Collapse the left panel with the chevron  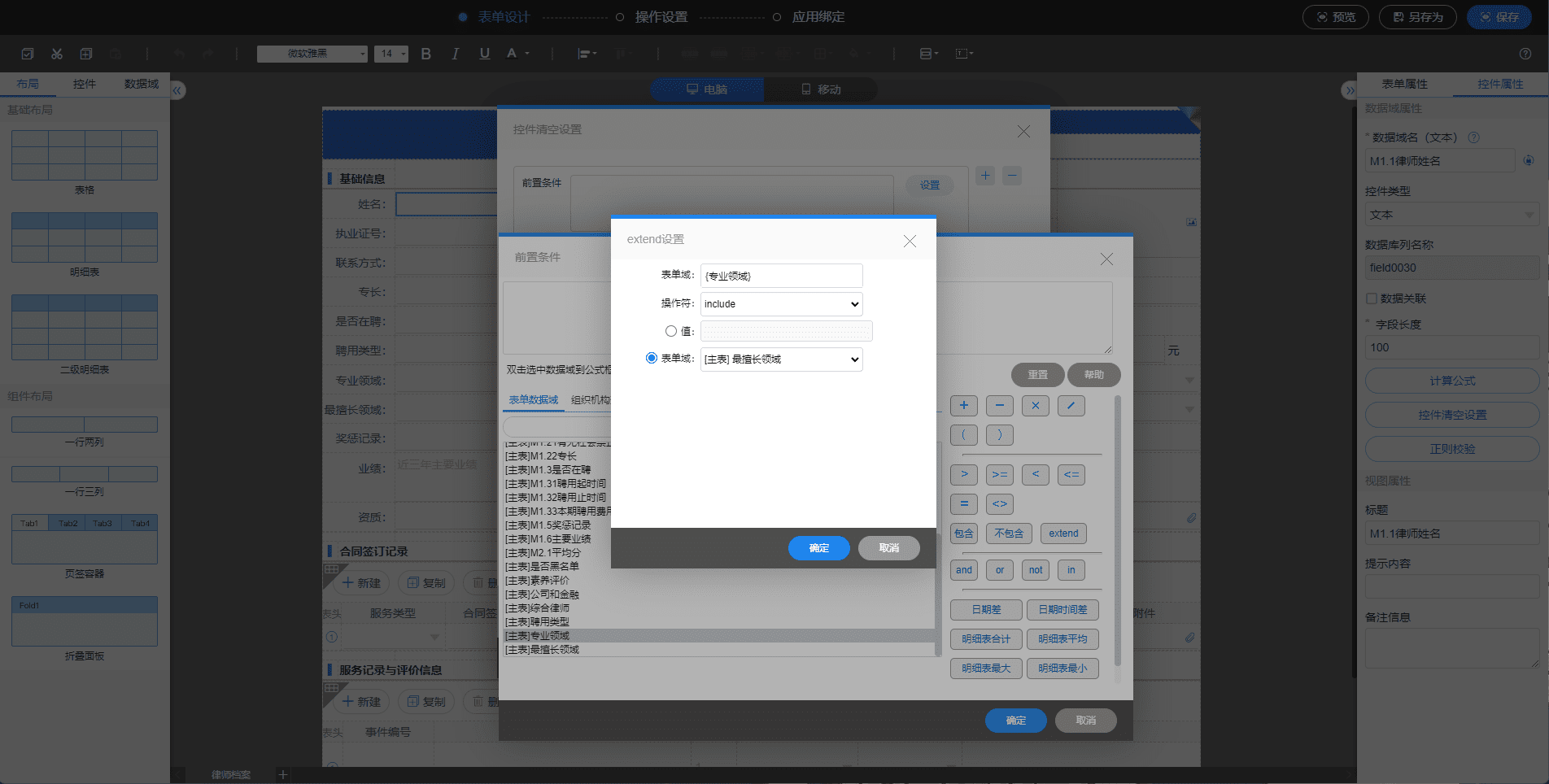177,90
